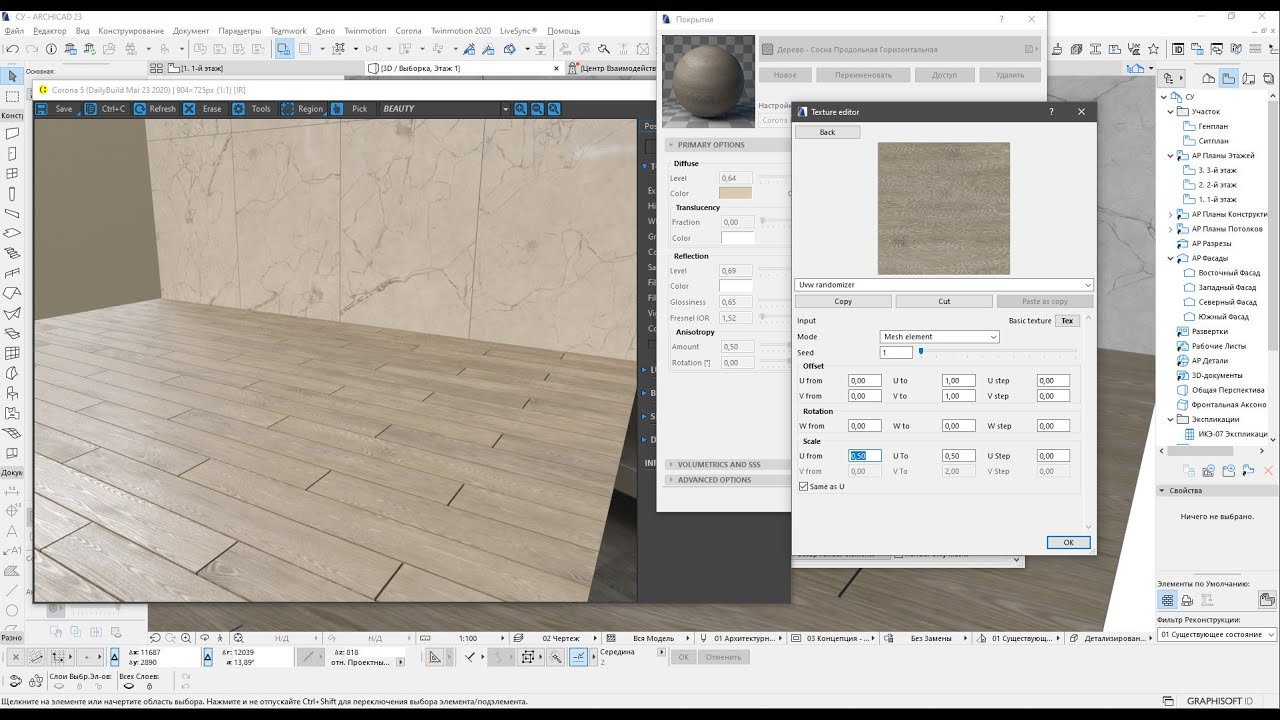The width and height of the screenshot is (1280, 720).
Task: Switch to the 3D / Выборка tab
Action: click(x=420, y=68)
